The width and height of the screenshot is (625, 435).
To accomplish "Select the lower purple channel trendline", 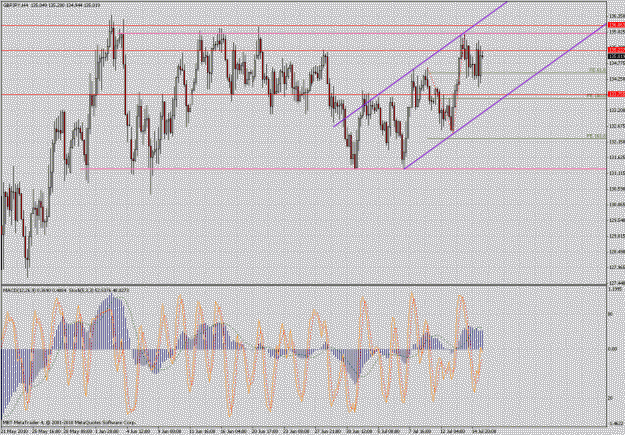I will tap(505, 96).
